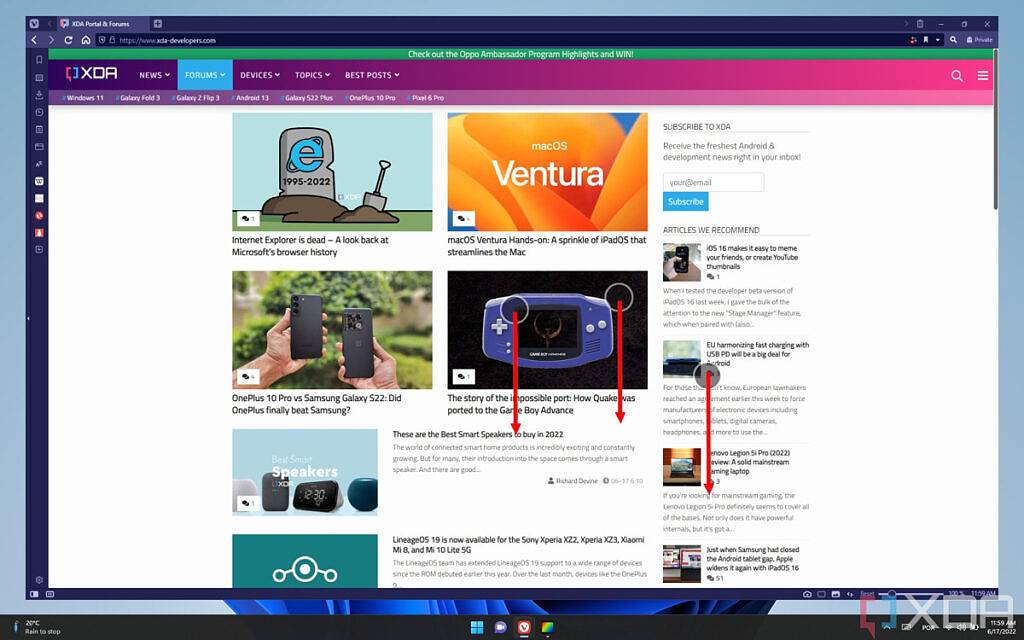Open the XDA hamburger menu
The width and height of the screenshot is (1024, 640).
click(983, 75)
